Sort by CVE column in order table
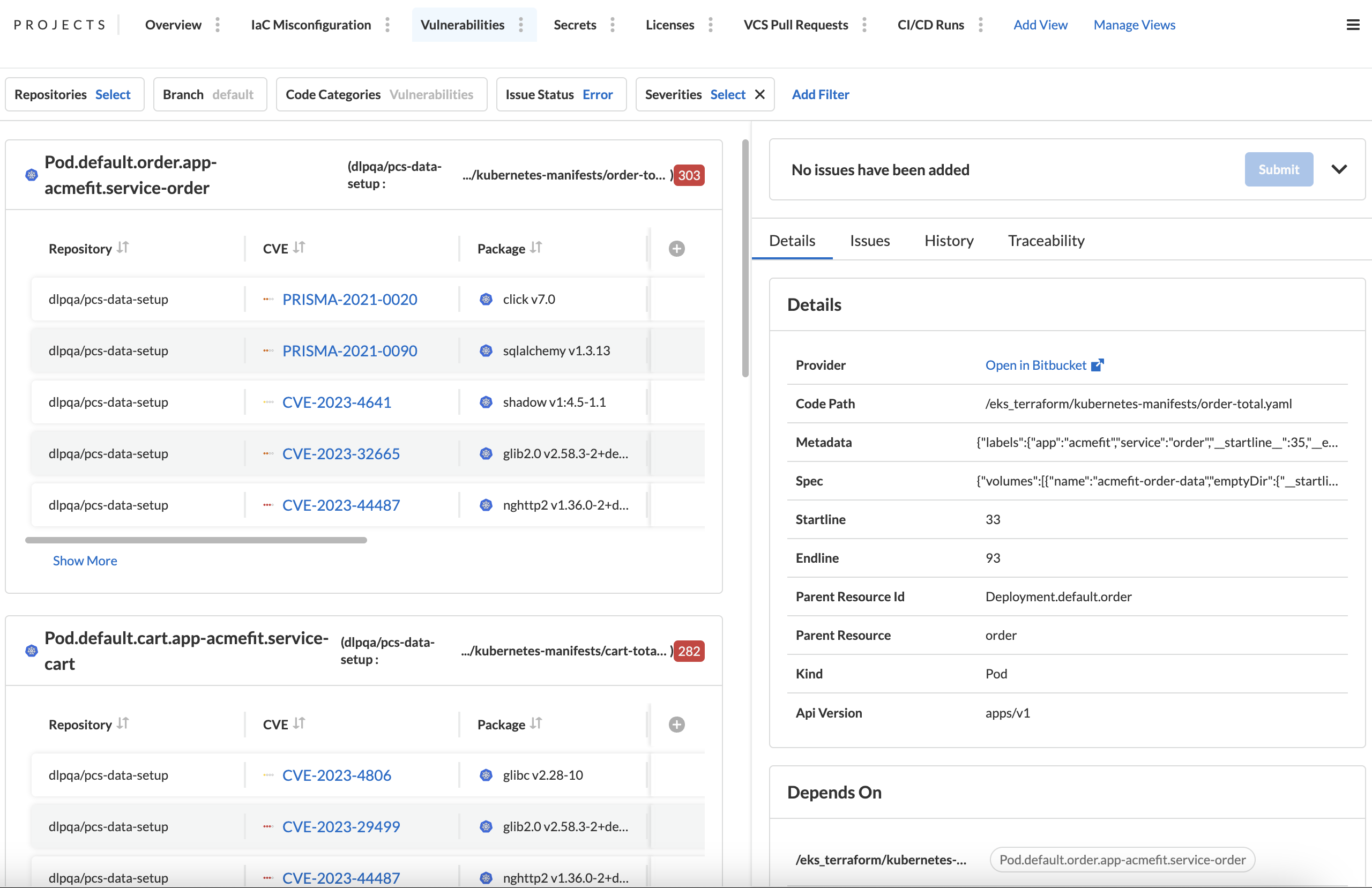 coord(299,248)
